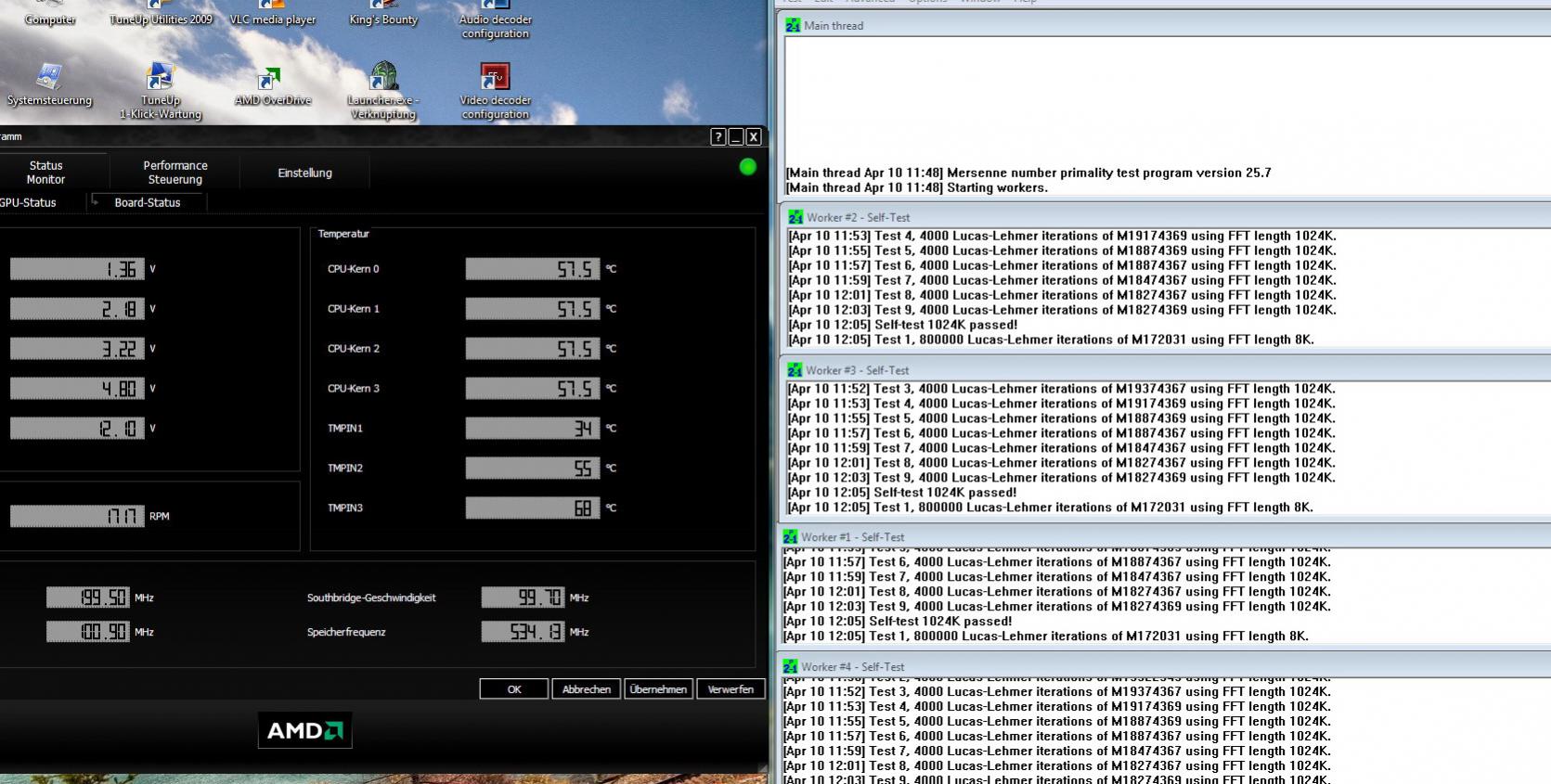Click Worker #1 Self-Test title bar

(1164, 537)
